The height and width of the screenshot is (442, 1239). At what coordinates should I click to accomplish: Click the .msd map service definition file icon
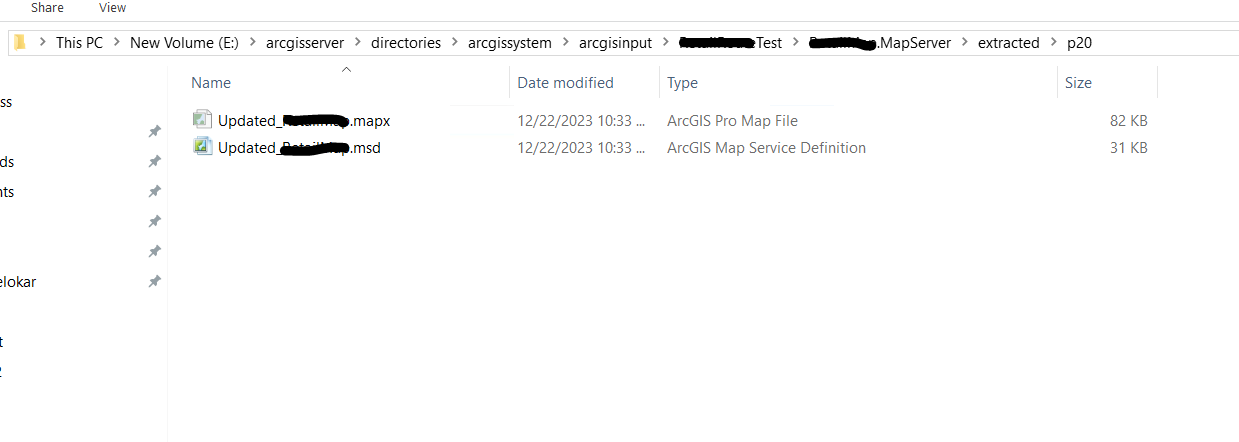coord(203,148)
